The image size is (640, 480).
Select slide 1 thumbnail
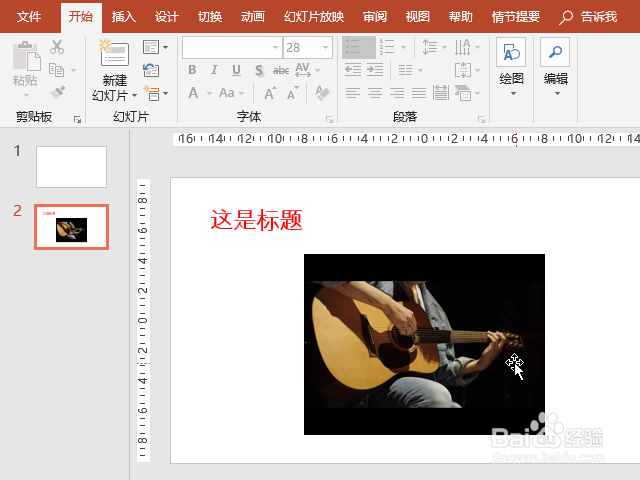click(71, 167)
